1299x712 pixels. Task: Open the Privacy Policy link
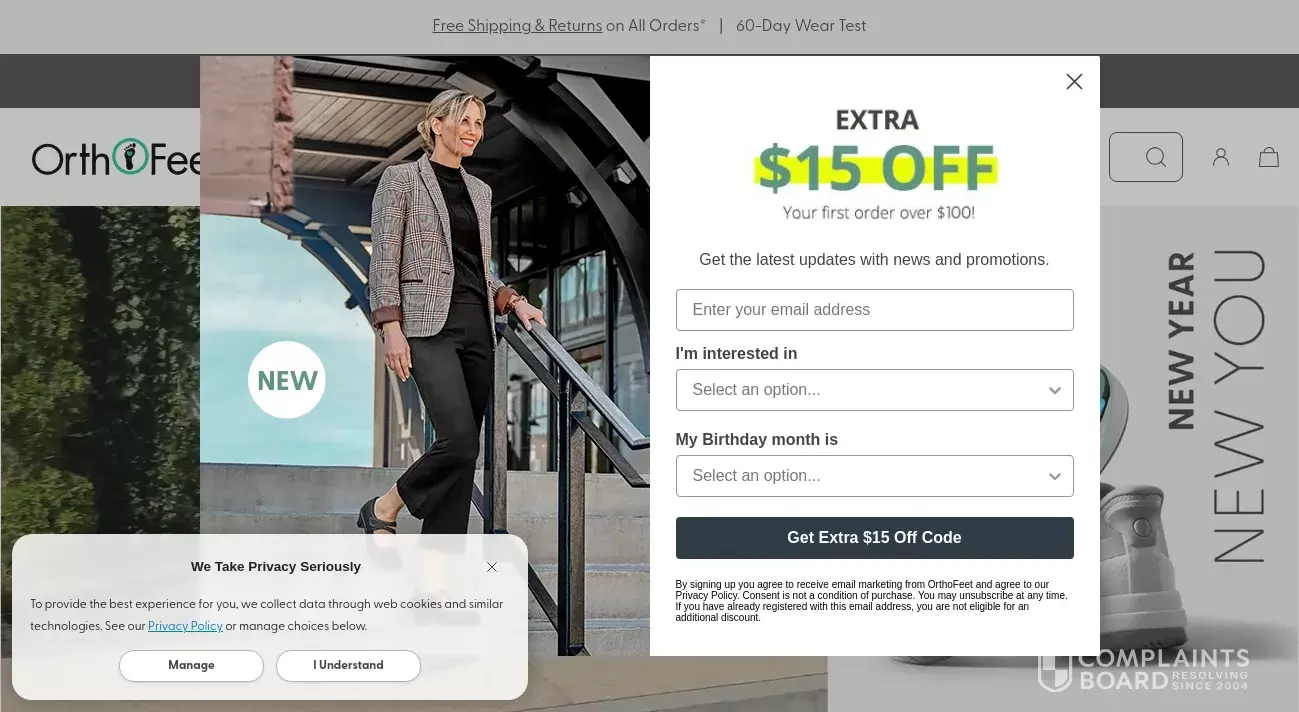[x=185, y=627]
